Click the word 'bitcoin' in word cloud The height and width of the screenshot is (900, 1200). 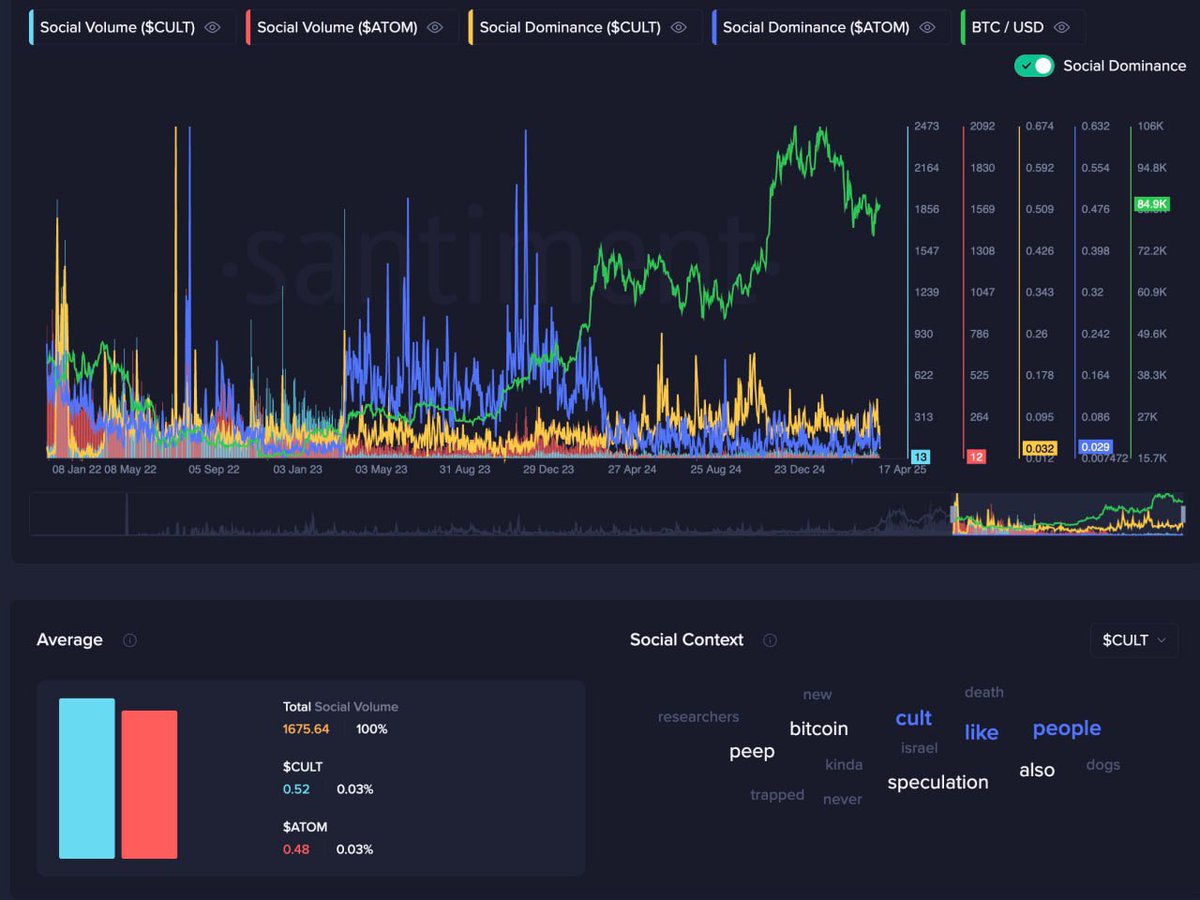[x=818, y=729]
